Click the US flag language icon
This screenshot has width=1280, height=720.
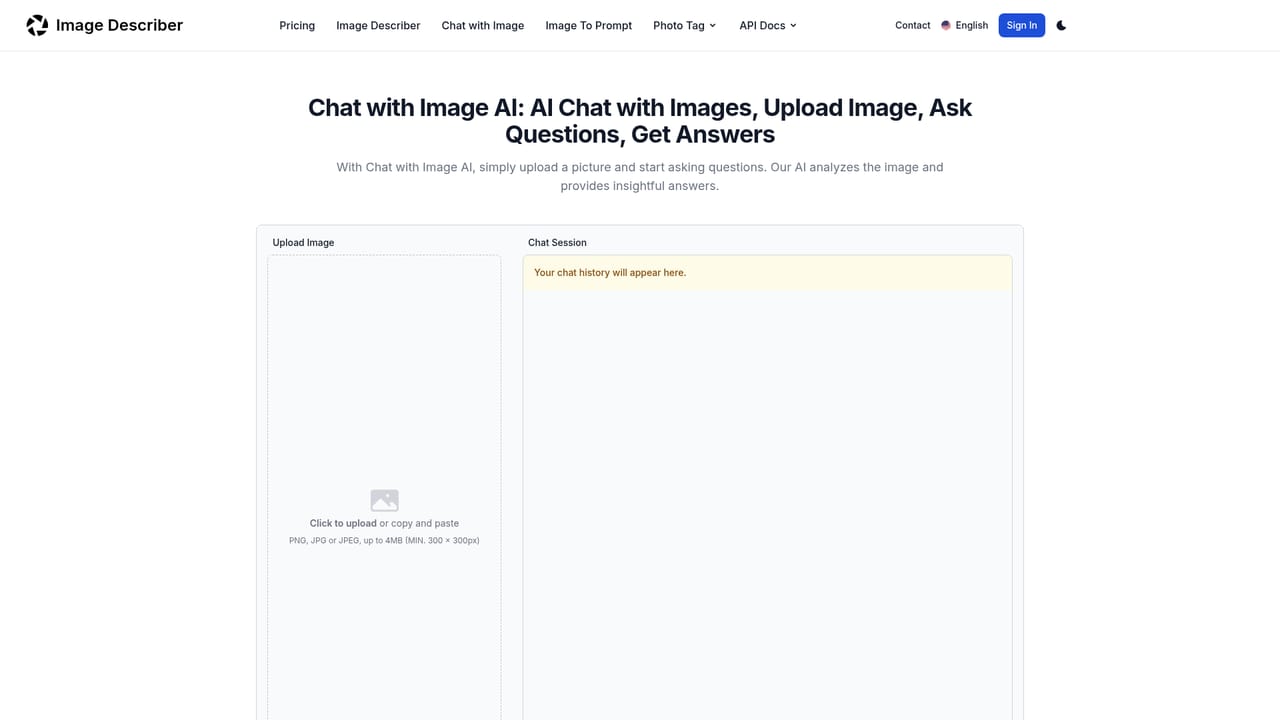[x=946, y=25]
